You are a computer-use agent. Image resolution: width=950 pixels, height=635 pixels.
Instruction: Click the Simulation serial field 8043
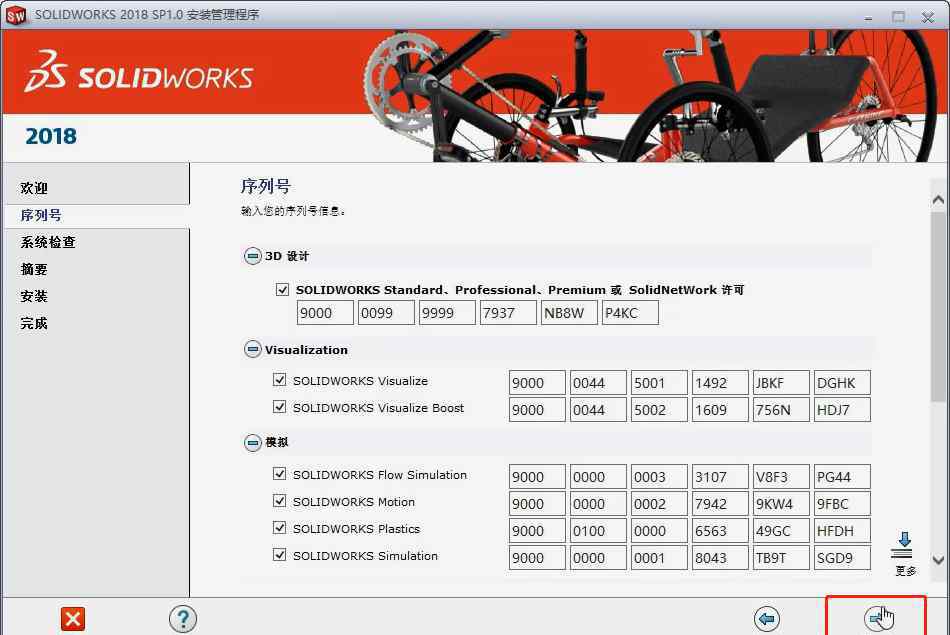coord(720,557)
